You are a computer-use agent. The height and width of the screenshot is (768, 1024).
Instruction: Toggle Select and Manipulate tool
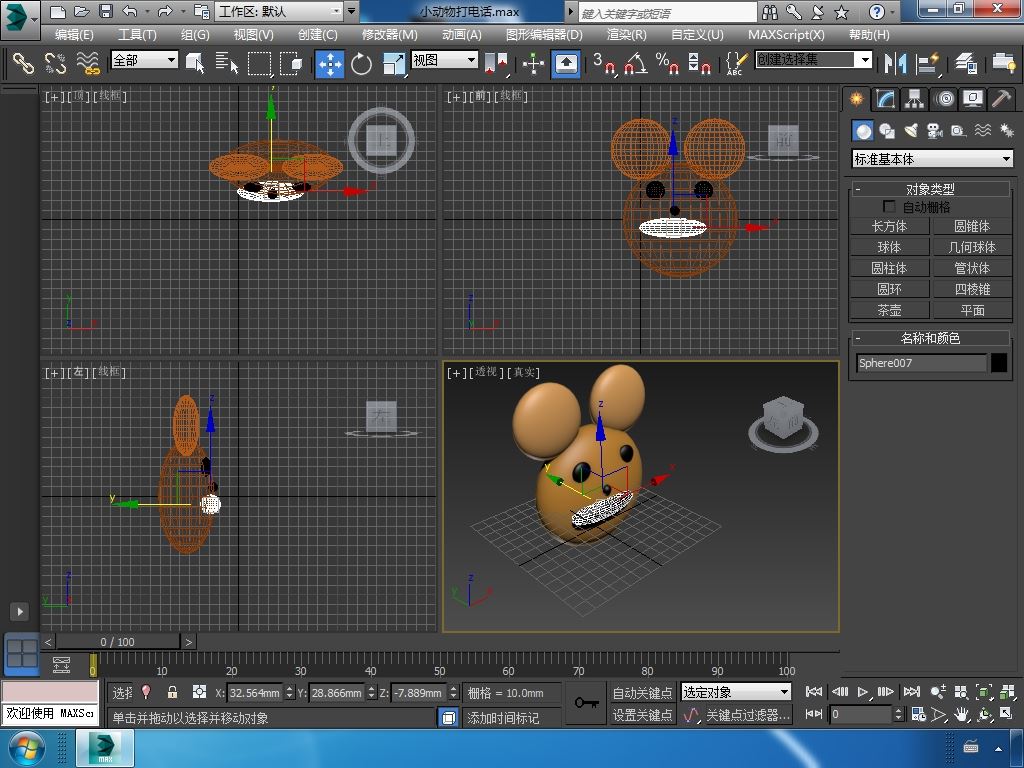[534, 63]
